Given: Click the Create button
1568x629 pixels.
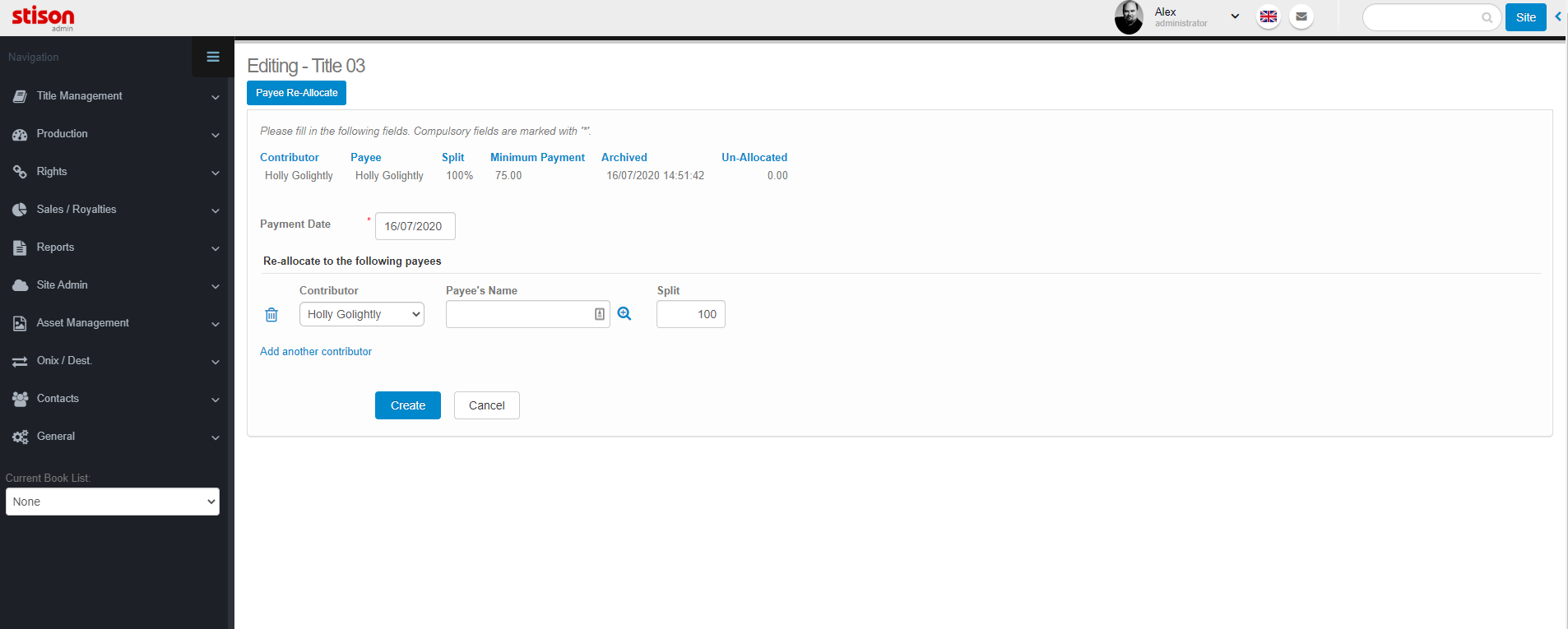Looking at the screenshot, I should pyautogui.click(x=408, y=405).
